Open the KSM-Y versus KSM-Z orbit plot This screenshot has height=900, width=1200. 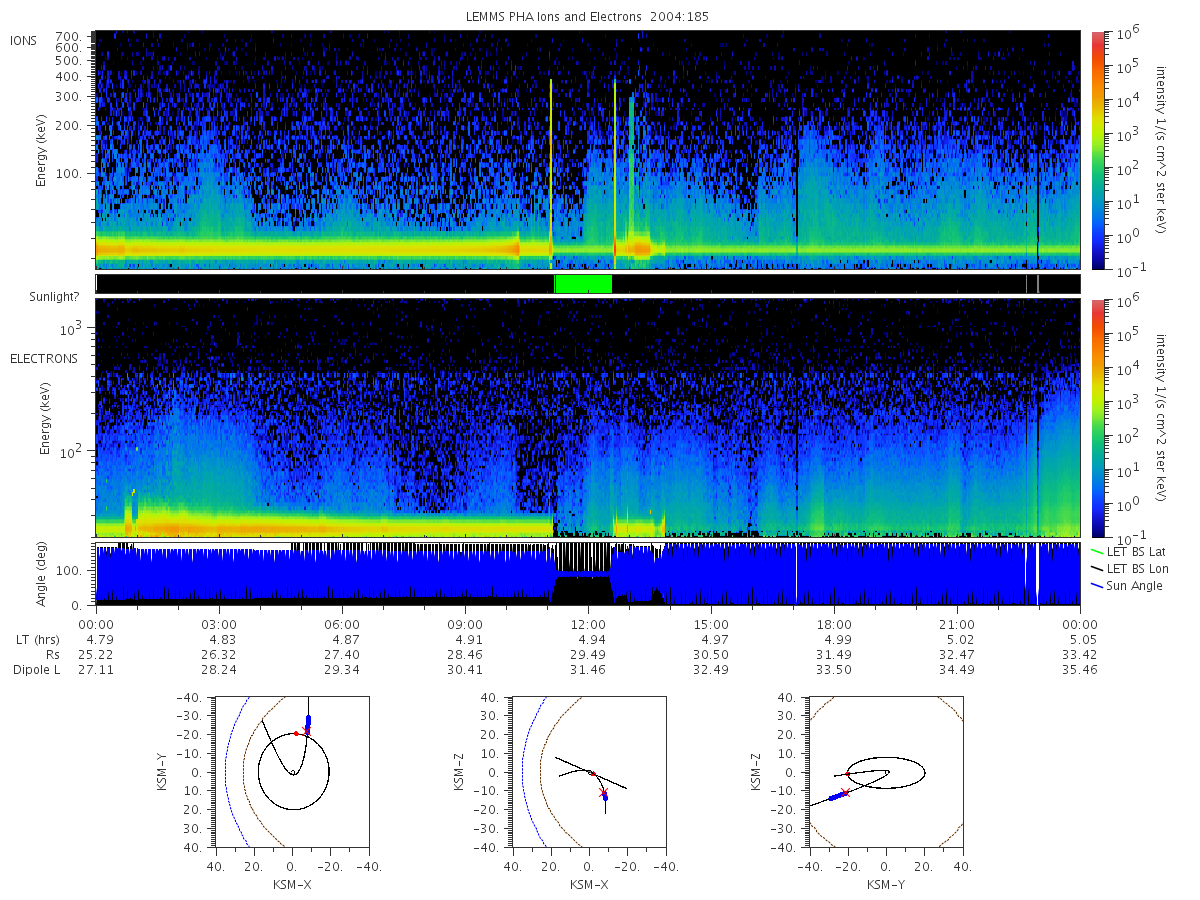click(886, 772)
